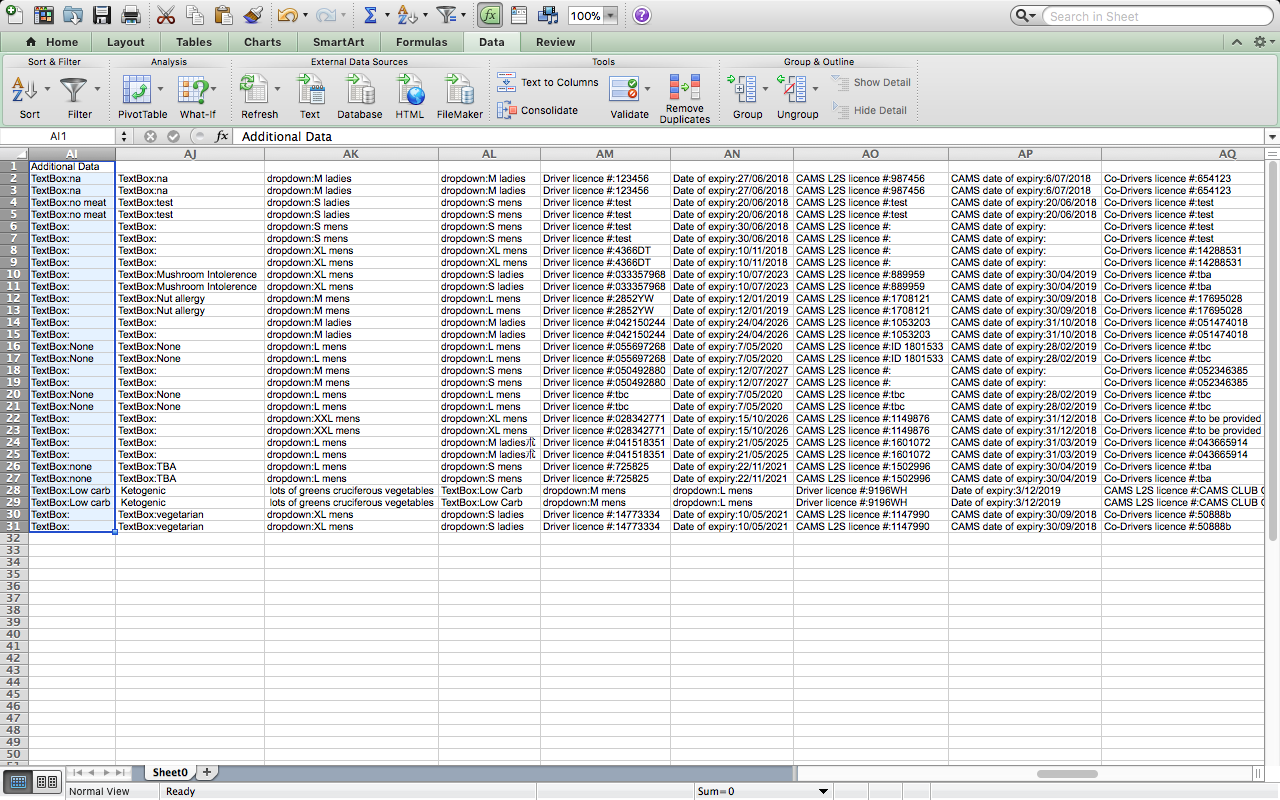Screen dimensions: 1280x800
Task: Toggle the formula builder fx button
Action: click(489, 16)
